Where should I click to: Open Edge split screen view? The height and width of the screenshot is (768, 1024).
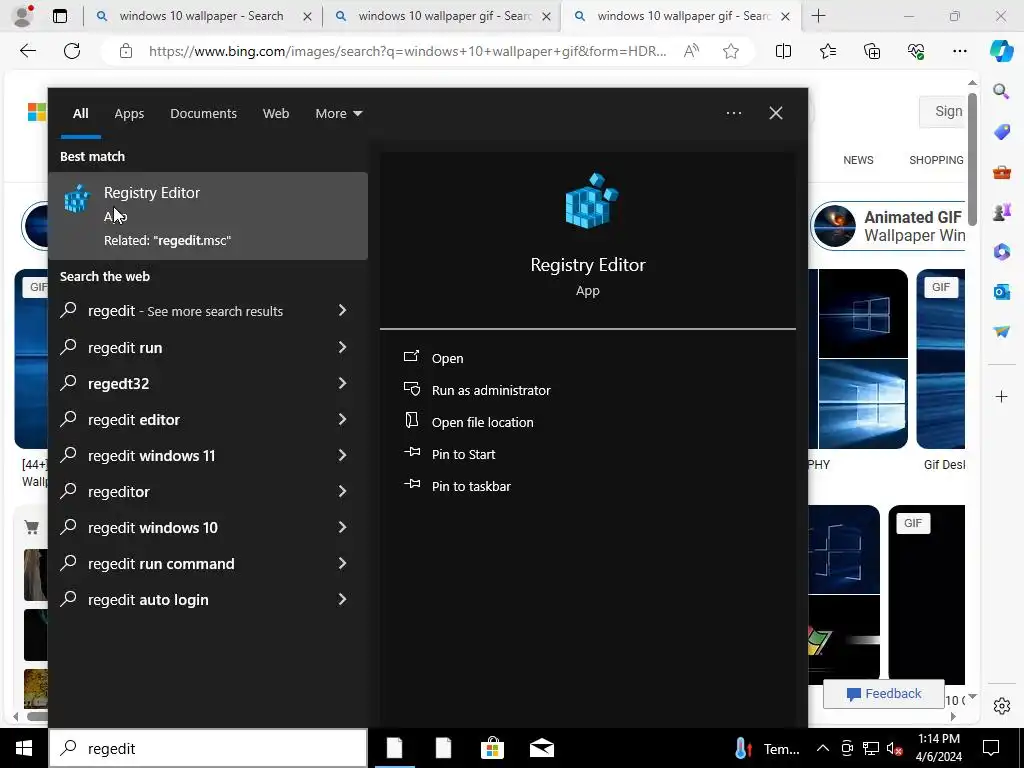[x=783, y=51]
